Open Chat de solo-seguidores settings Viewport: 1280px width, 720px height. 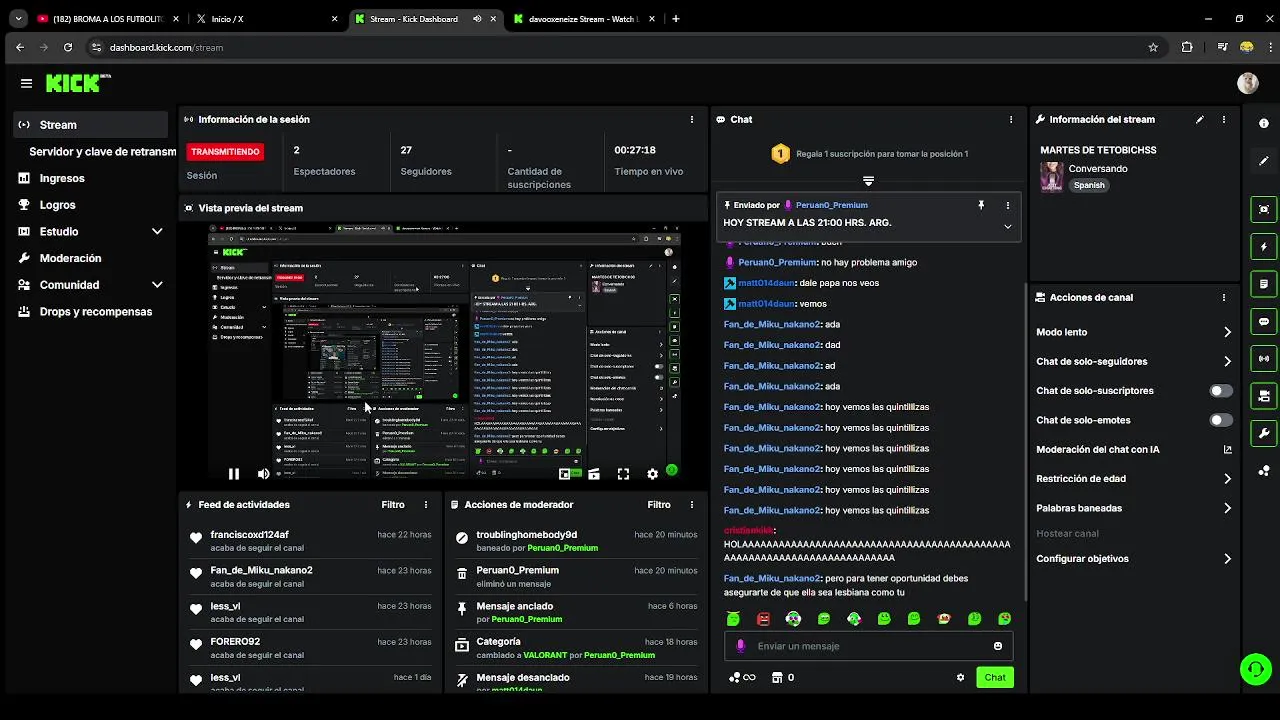click(1134, 361)
